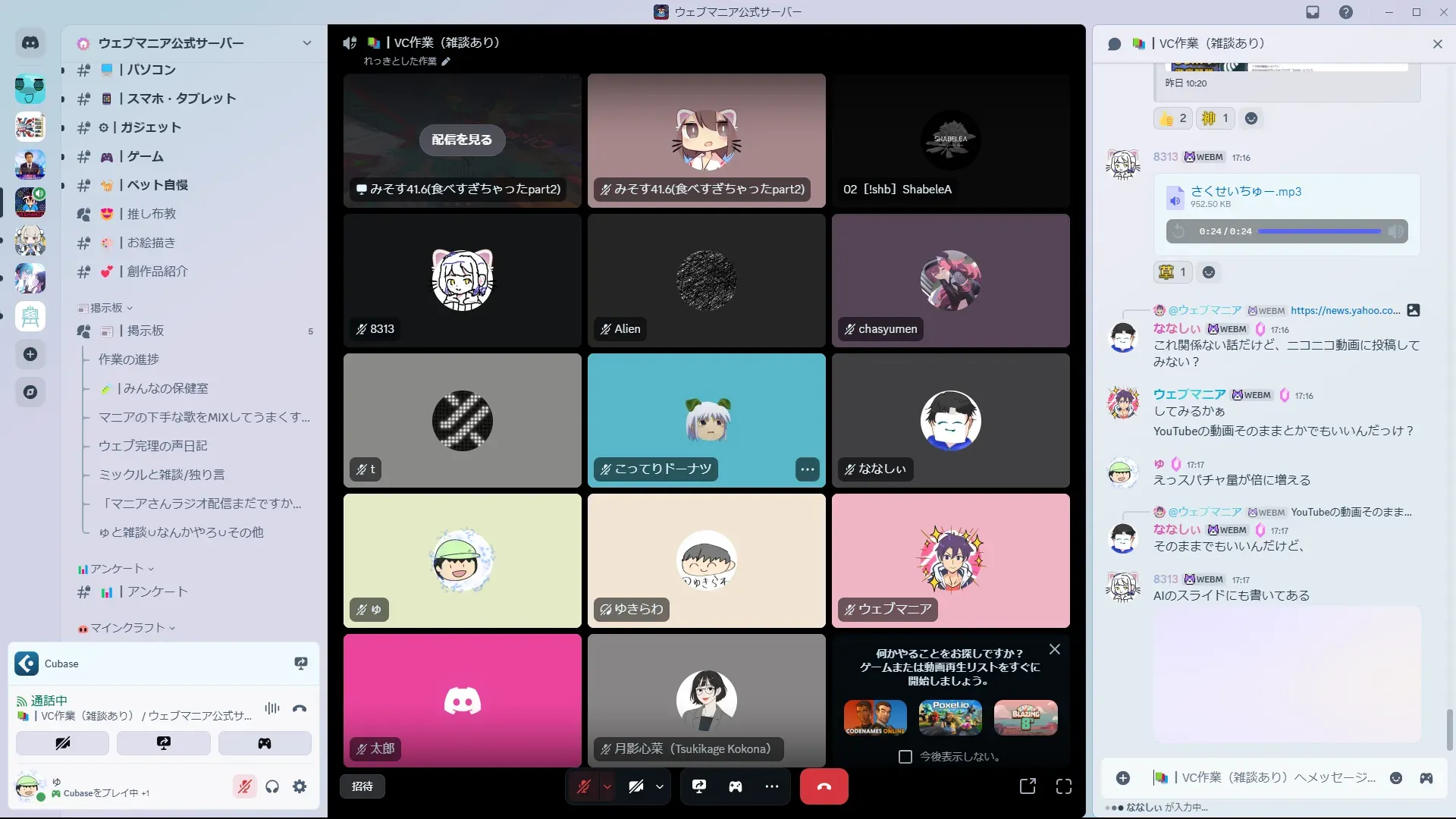Click the audio progress bar of さくせいちゅー.mp3

click(x=1319, y=231)
